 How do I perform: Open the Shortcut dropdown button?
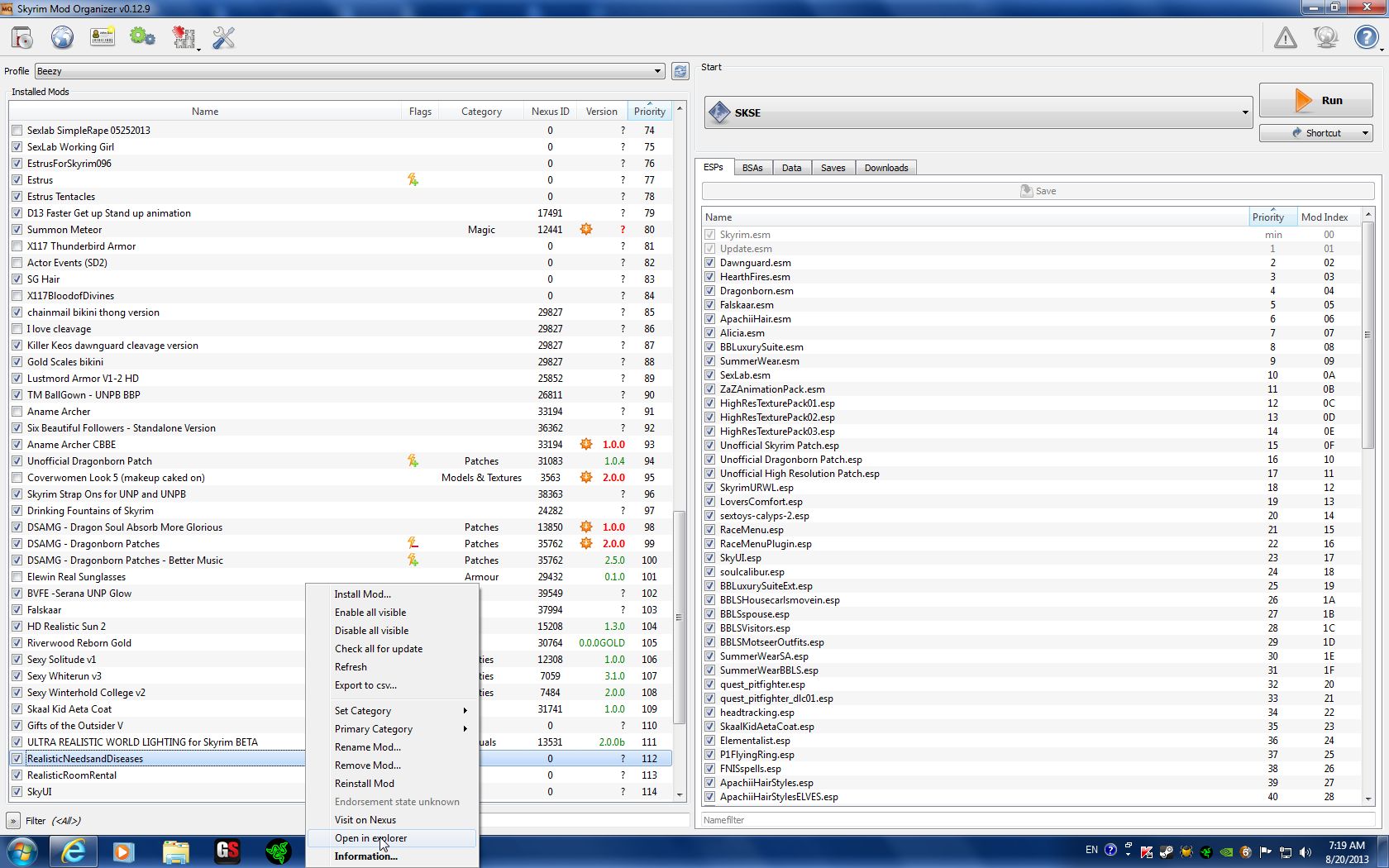tap(1364, 133)
